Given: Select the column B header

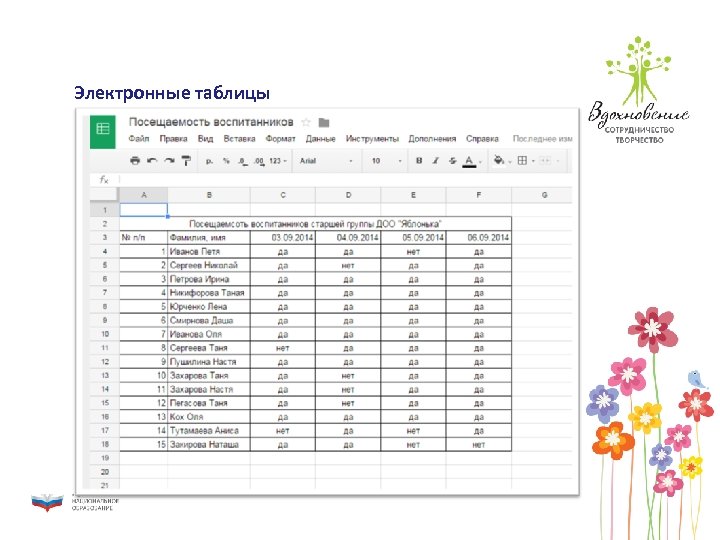Looking at the screenshot, I should pos(209,195).
